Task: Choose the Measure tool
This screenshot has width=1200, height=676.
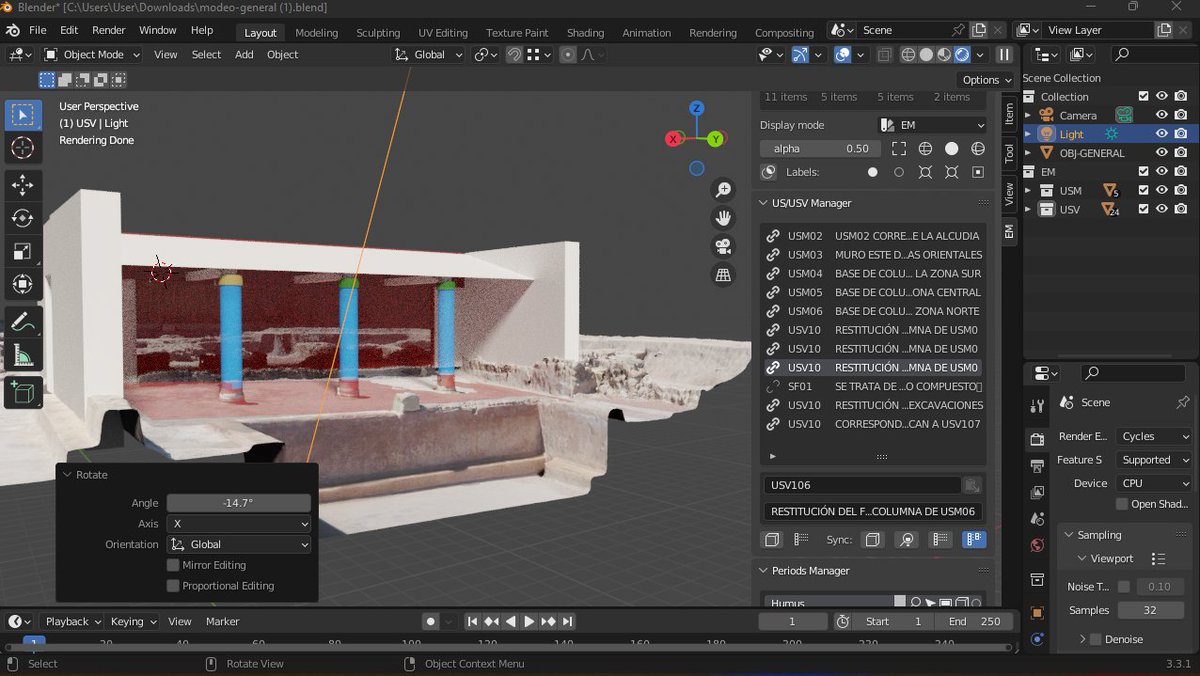Action: pos(22,355)
